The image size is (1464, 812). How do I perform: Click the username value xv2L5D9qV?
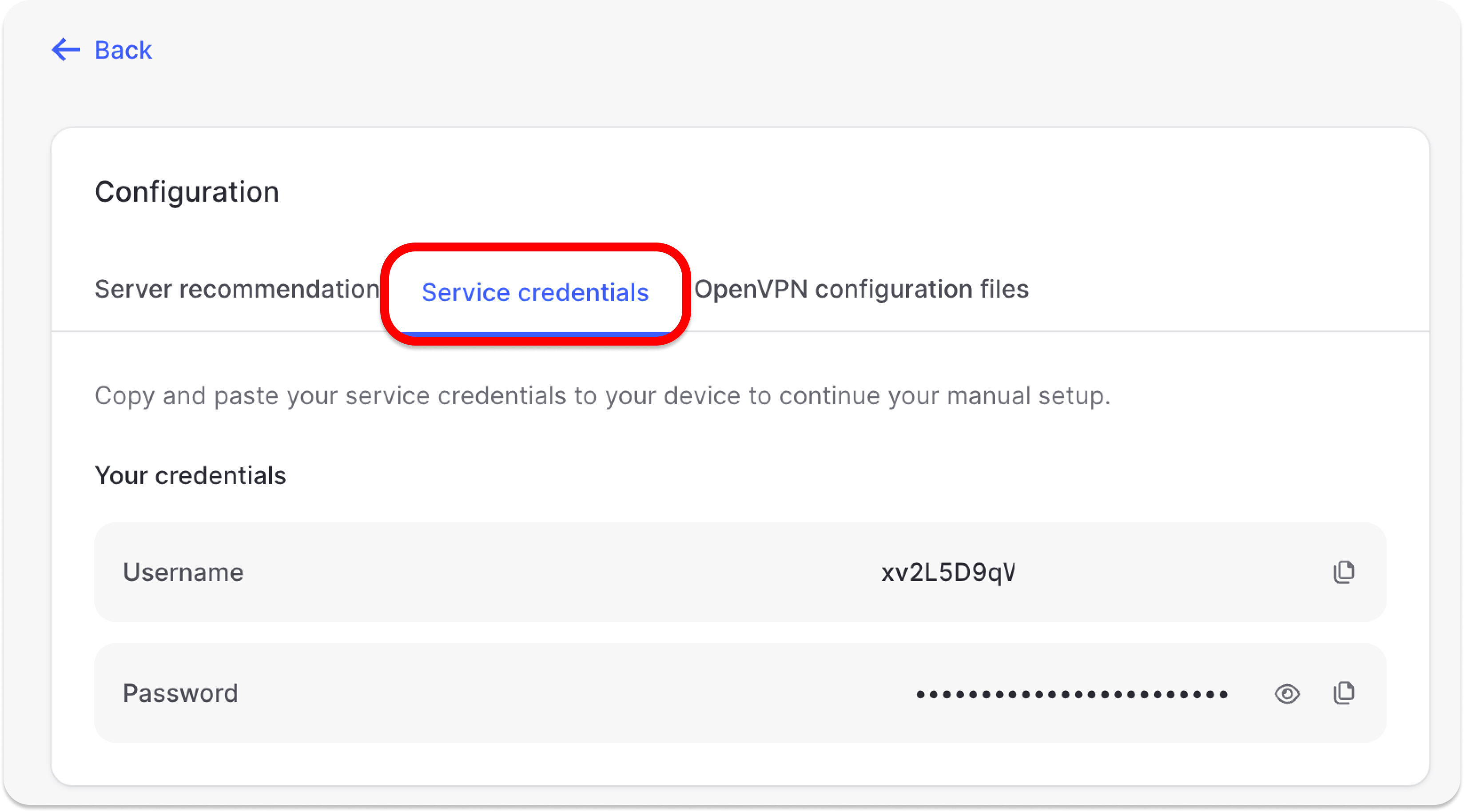point(947,572)
